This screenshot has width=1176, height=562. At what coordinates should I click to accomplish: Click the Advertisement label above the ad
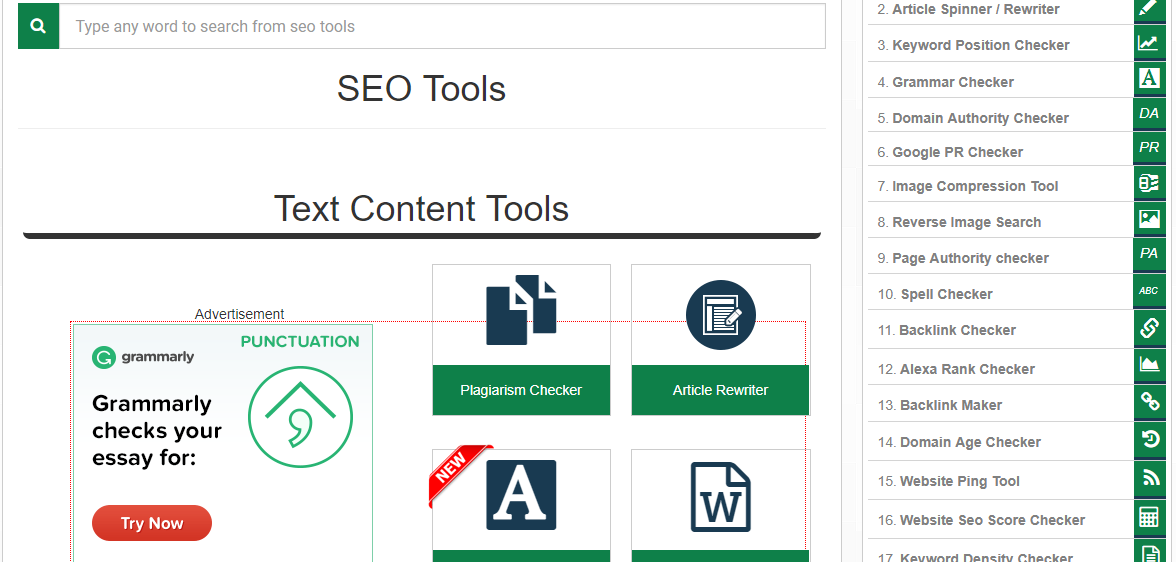click(x=239, y=314)
